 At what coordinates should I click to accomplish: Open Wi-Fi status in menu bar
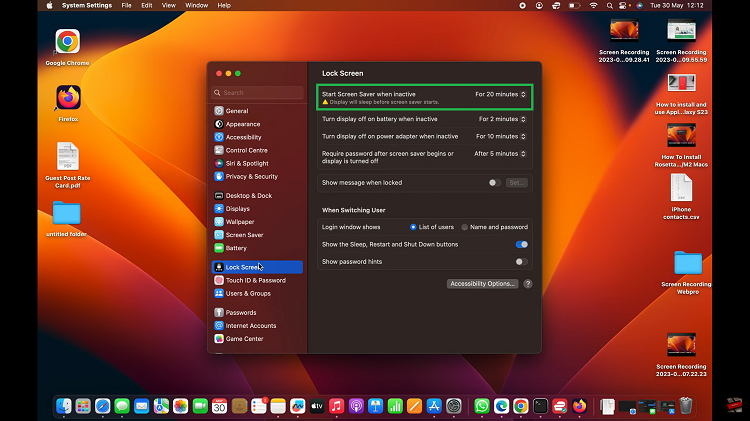pyautogui.click(x=593, y=6)
